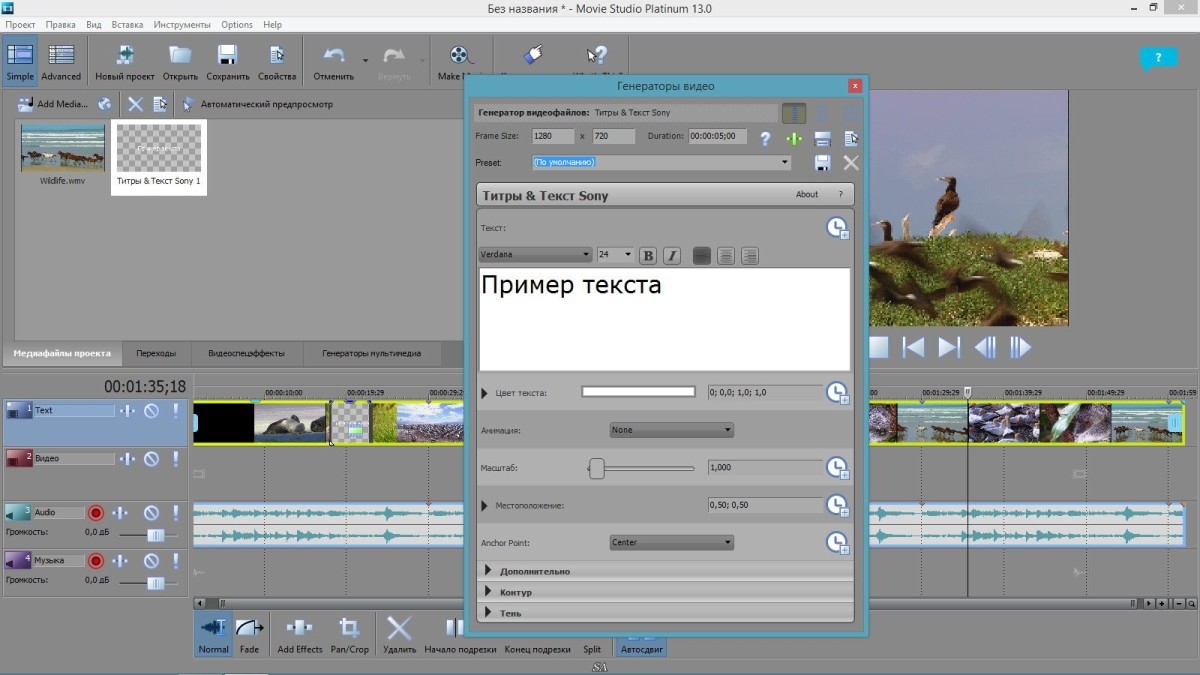The height and width of the screenshot is (675, 1200).
Task: Undo with the Отменить arrow
Action: [x=334, y=62]
